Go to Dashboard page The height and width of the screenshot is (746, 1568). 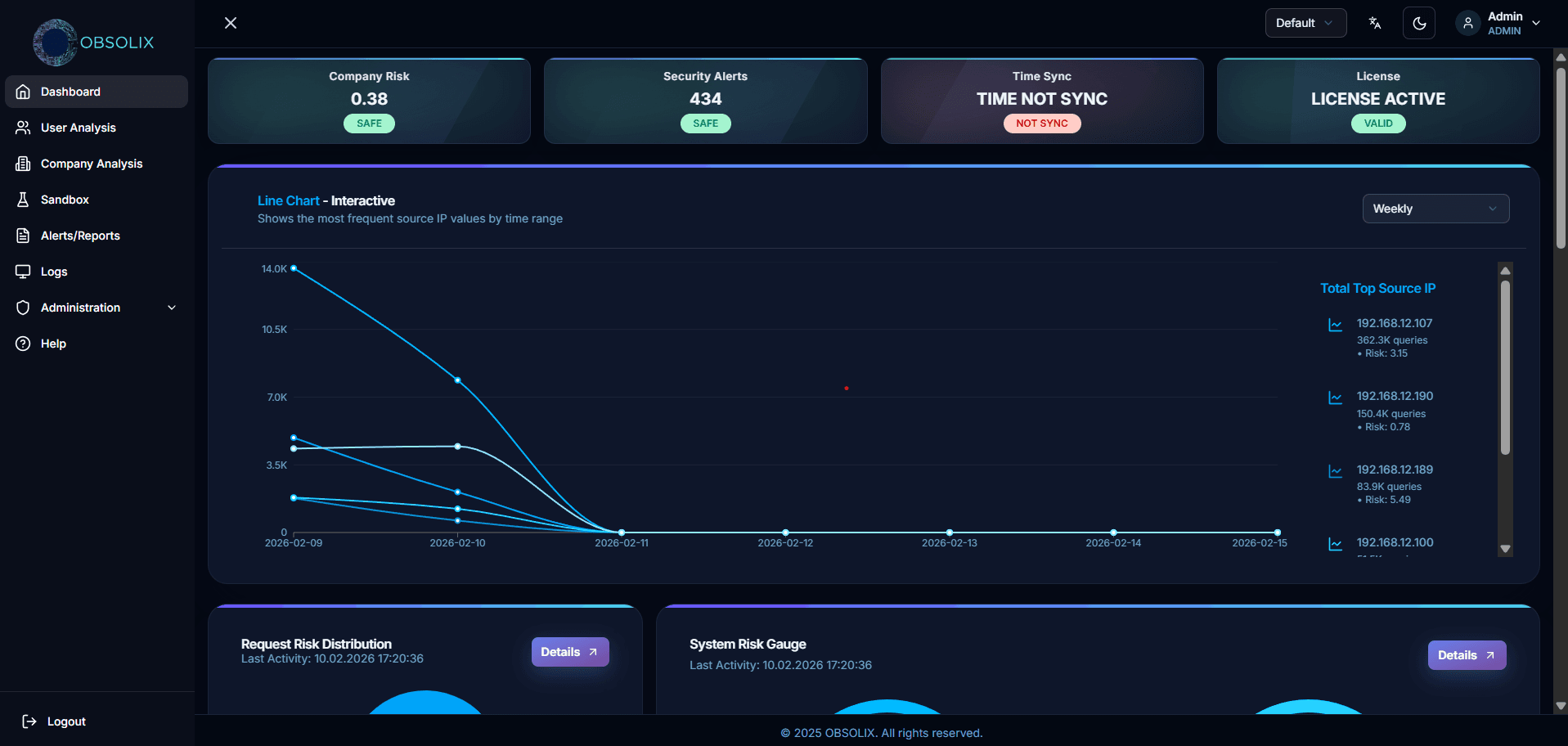point(97,92)
